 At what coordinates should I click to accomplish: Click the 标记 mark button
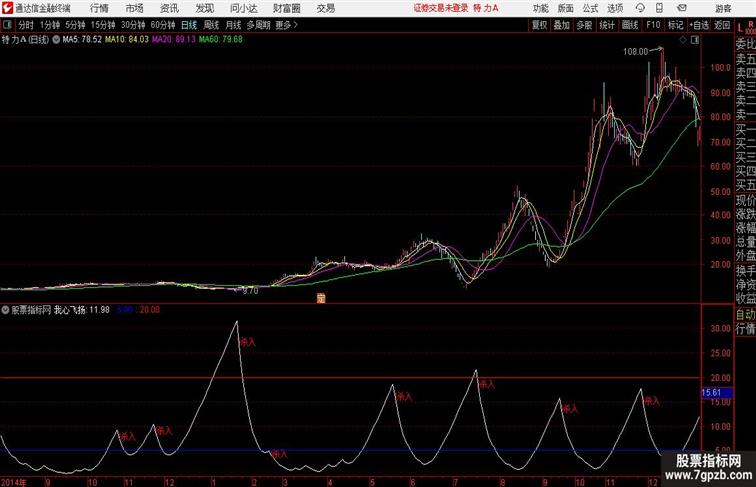click(x=675, y=25)
